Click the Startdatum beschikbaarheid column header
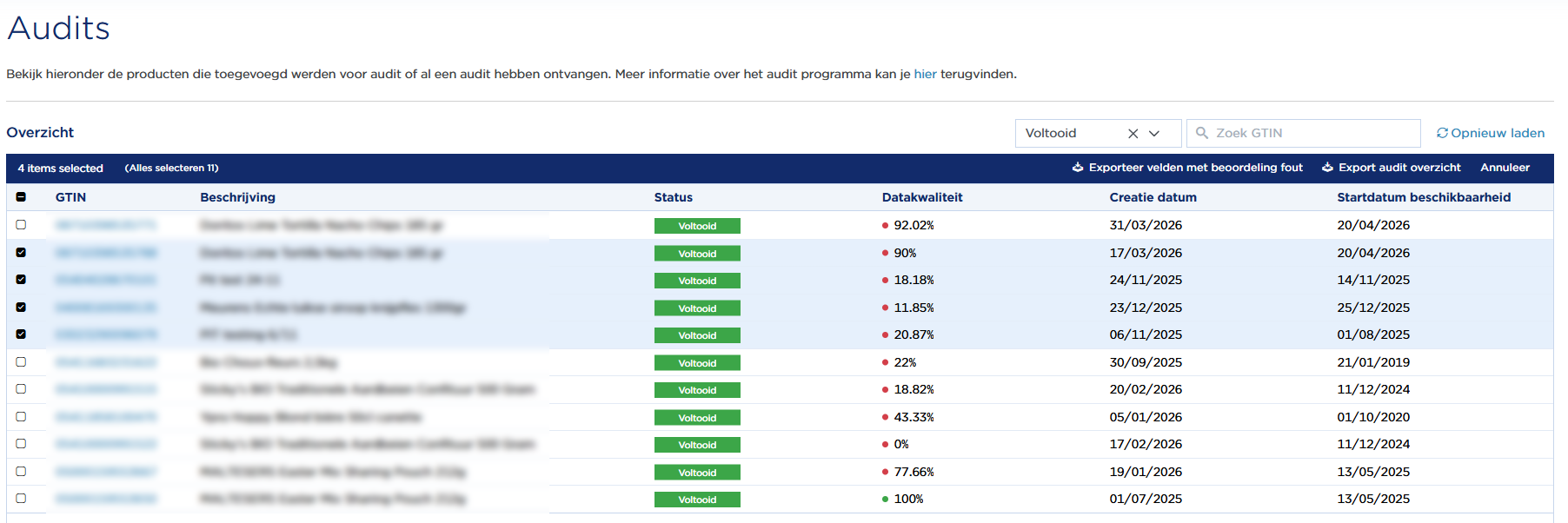Image resolution: width=1568 pixels, height=523 pixels. [1424, 197]
